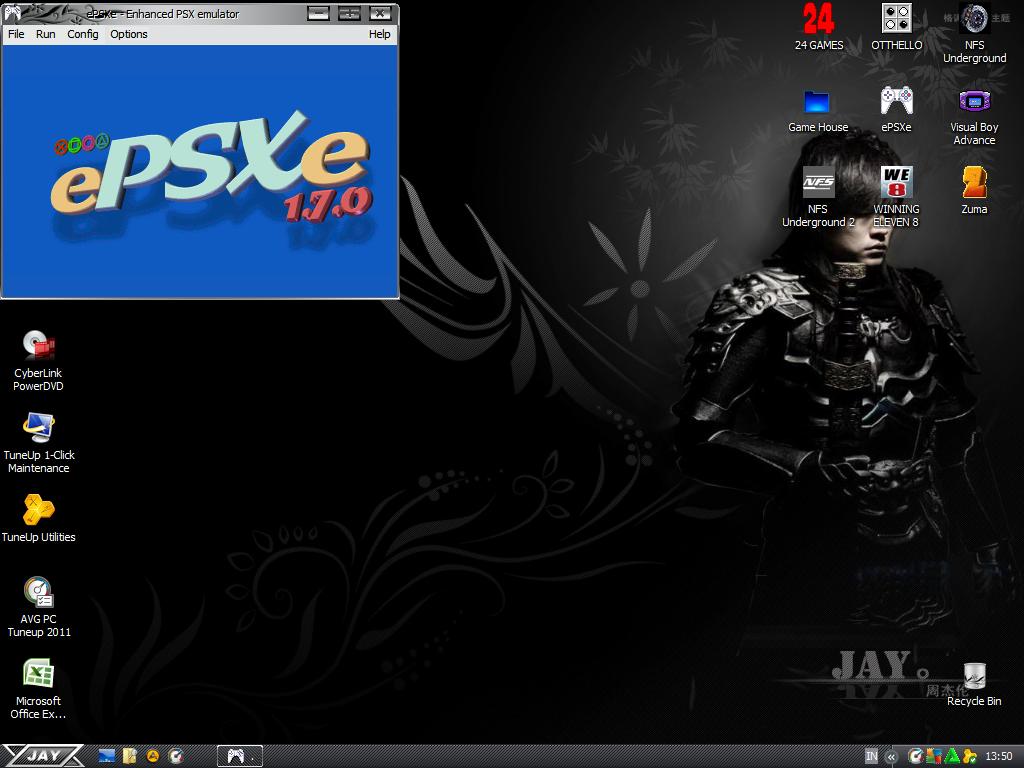The image size is (1024, 768).
Task: Select the WINNING ELEVEN 8 icon
Action: [897, 196]
